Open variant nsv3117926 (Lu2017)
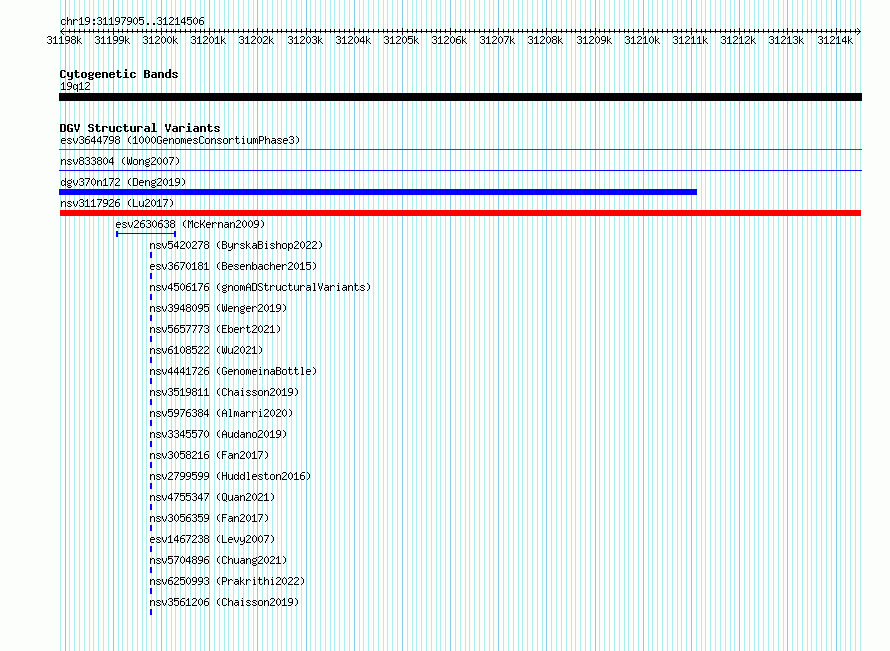890x651 pixels. point(117,203)
